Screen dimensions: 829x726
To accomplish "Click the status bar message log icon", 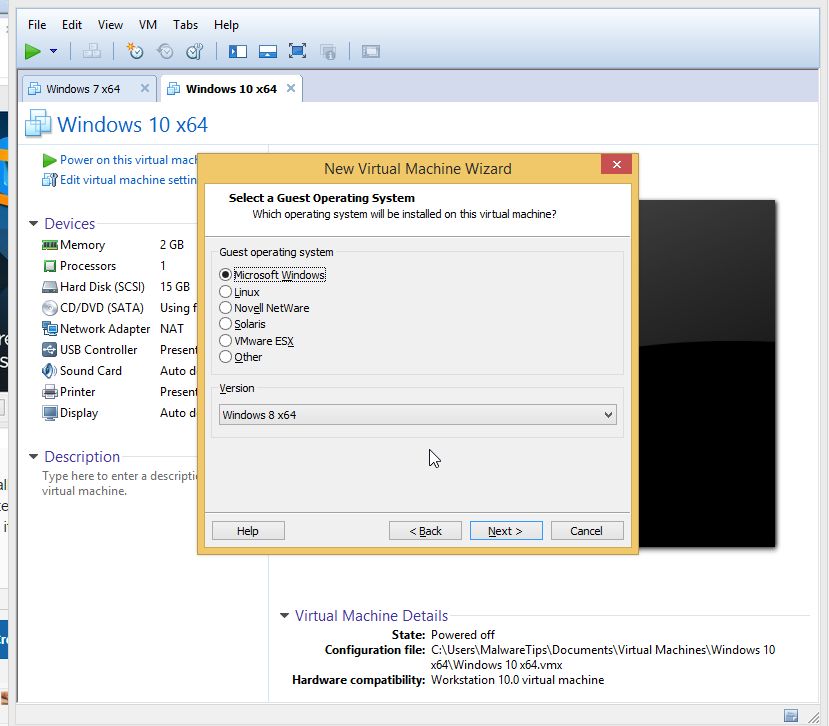I will (791, 715).
